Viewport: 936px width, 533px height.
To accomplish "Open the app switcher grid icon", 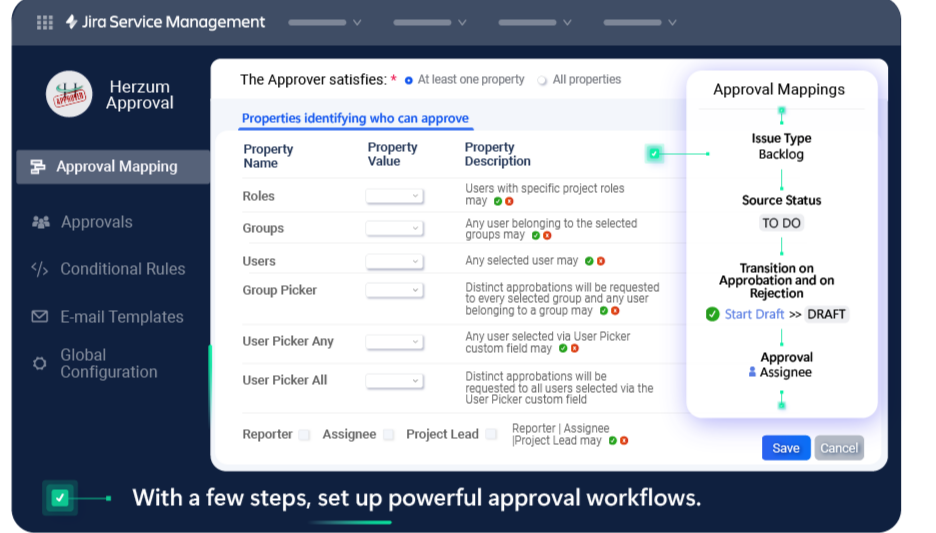I will [x=45, y=23].
